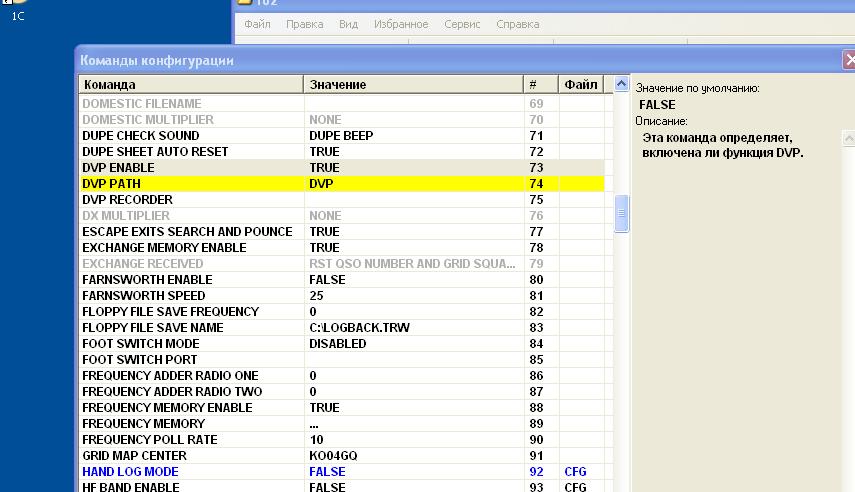The width and height of the screenshot is (855, 492).
Task: Click the command list scrollbar up arrow
Action: coord(621,85)
